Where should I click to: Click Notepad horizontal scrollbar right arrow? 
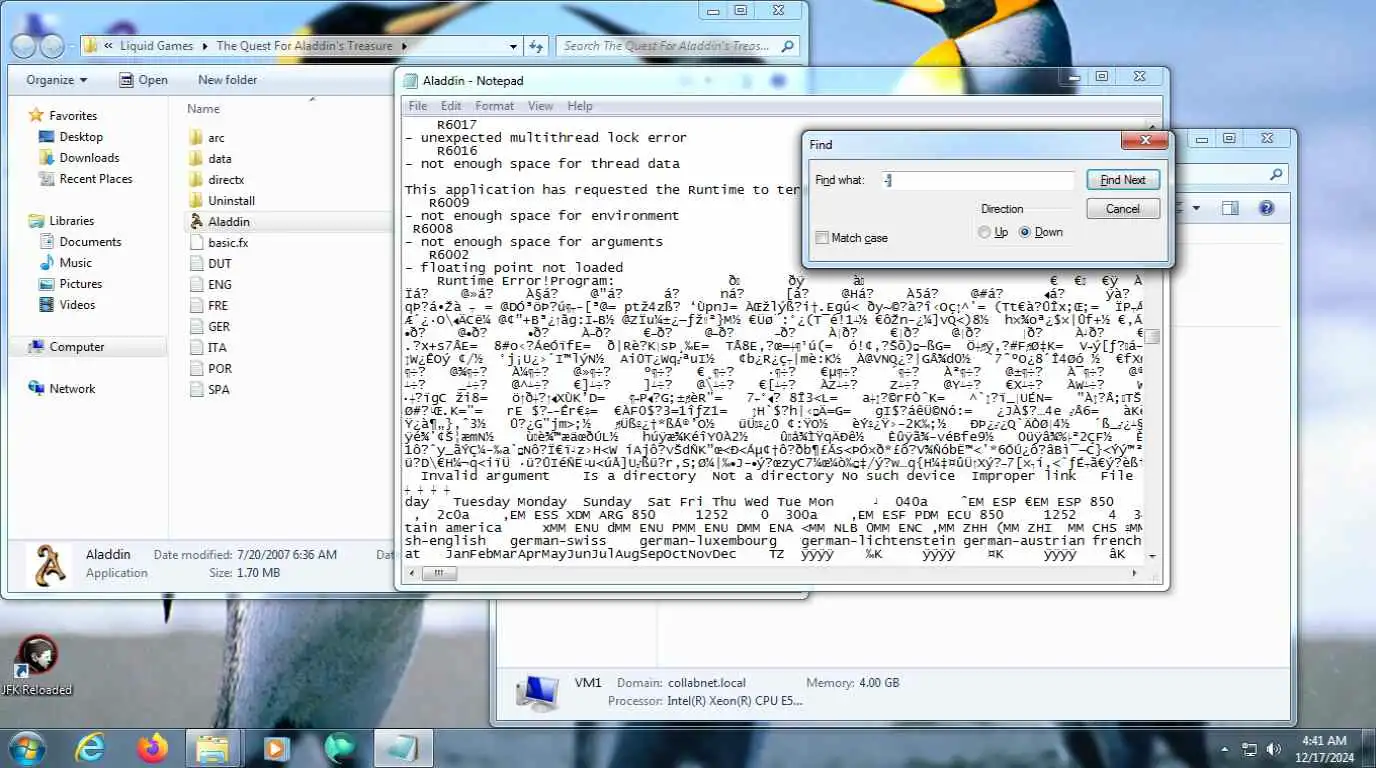tap(1134, 573)
